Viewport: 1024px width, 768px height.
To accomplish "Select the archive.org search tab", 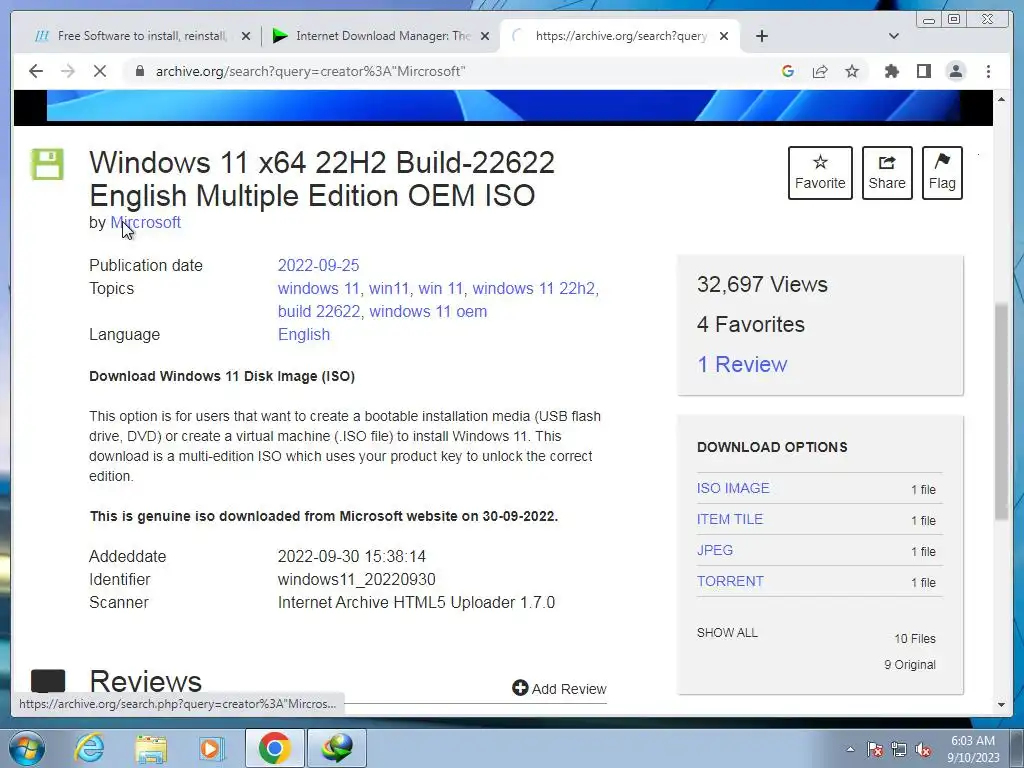I will [x=620, y=36].
